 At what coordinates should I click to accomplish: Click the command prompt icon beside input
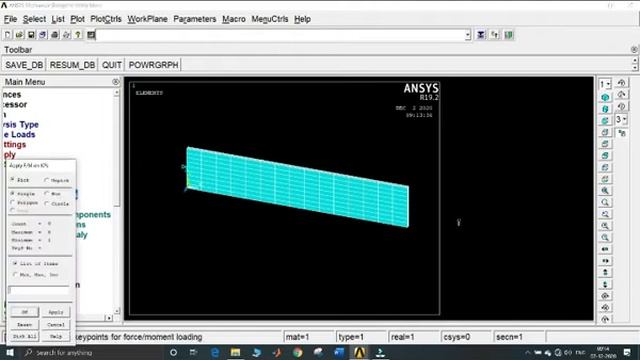[x=91, y=35]
